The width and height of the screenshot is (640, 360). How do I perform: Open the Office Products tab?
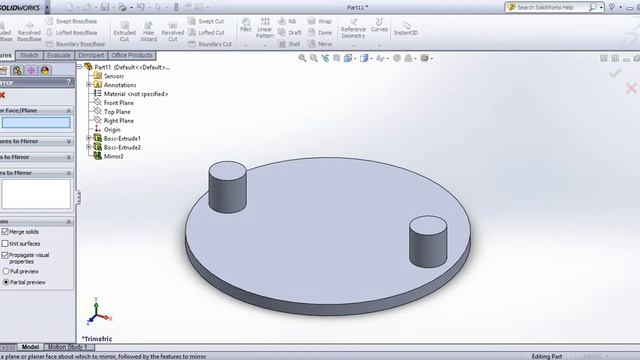pyautogui.click(x=131, y=55)
